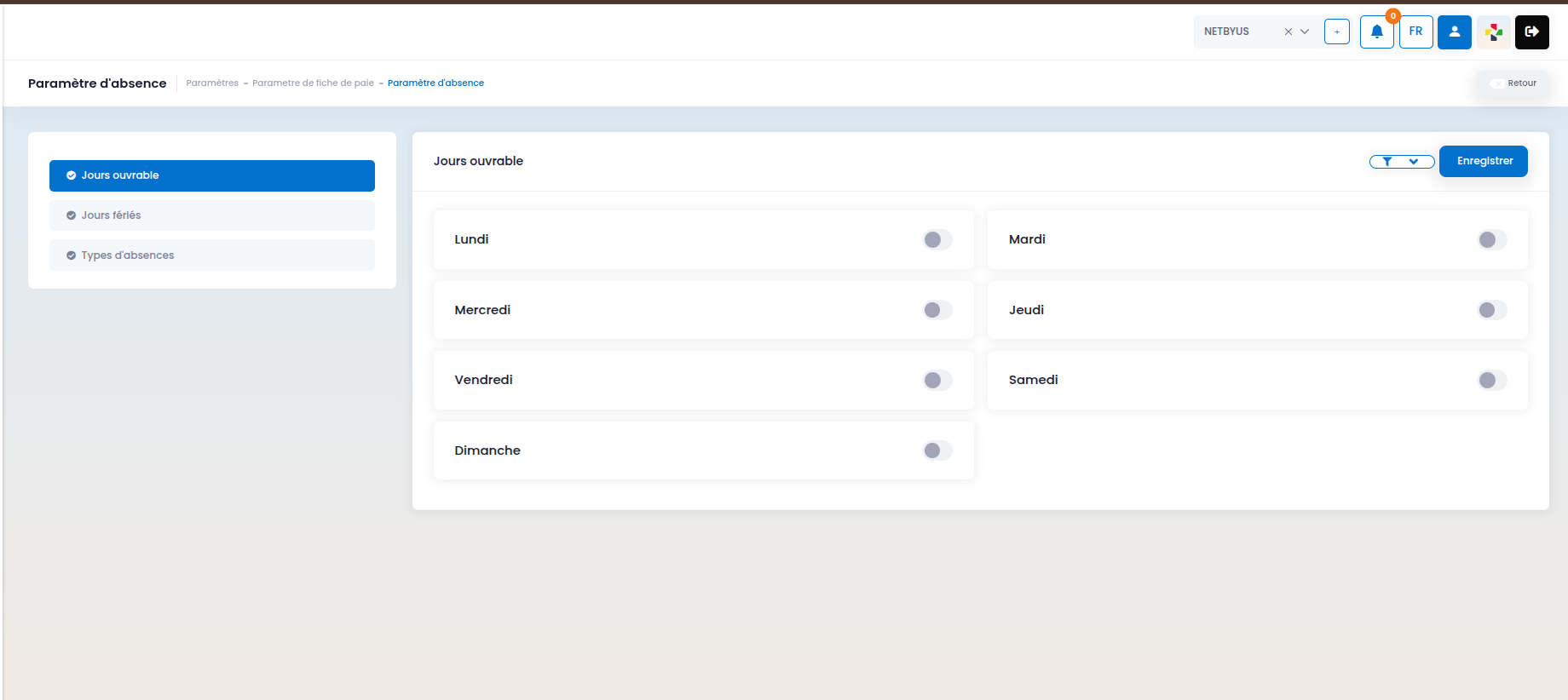Click the FR language switcher
This screenshot has height=700, width=1568.
(1415, 32)
